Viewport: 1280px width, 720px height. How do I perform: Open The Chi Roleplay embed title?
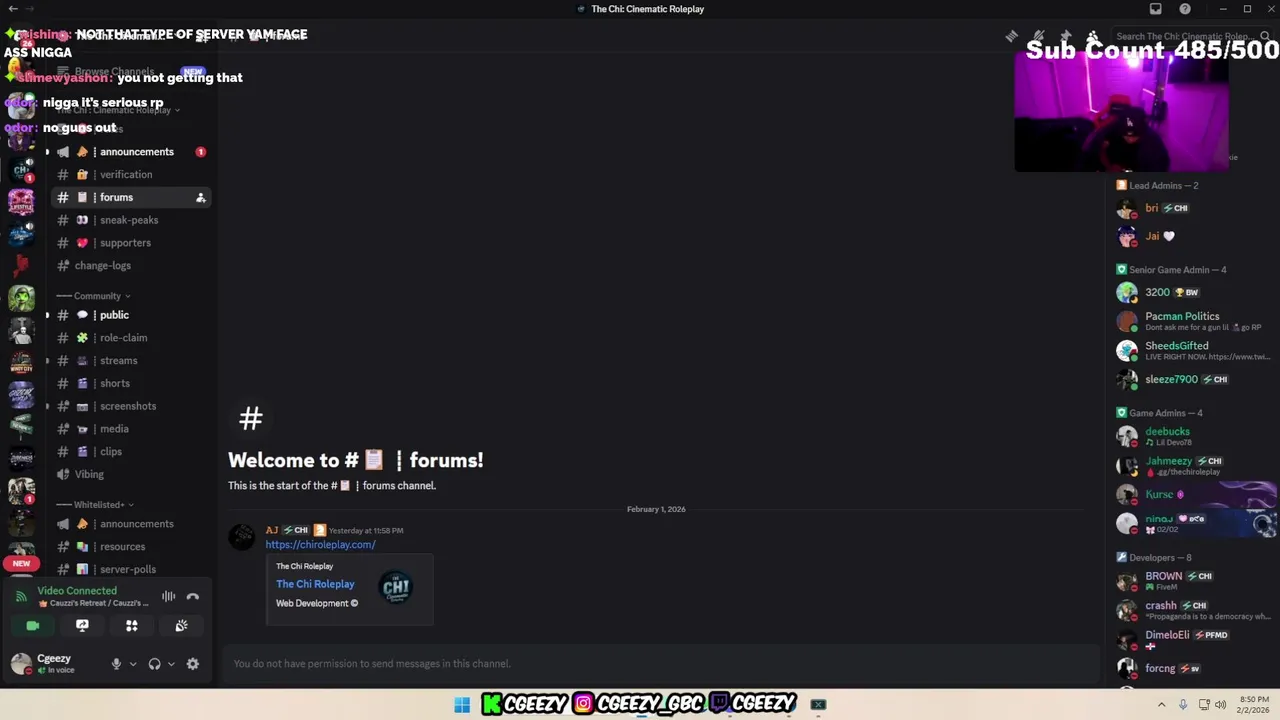click(315, 584)
